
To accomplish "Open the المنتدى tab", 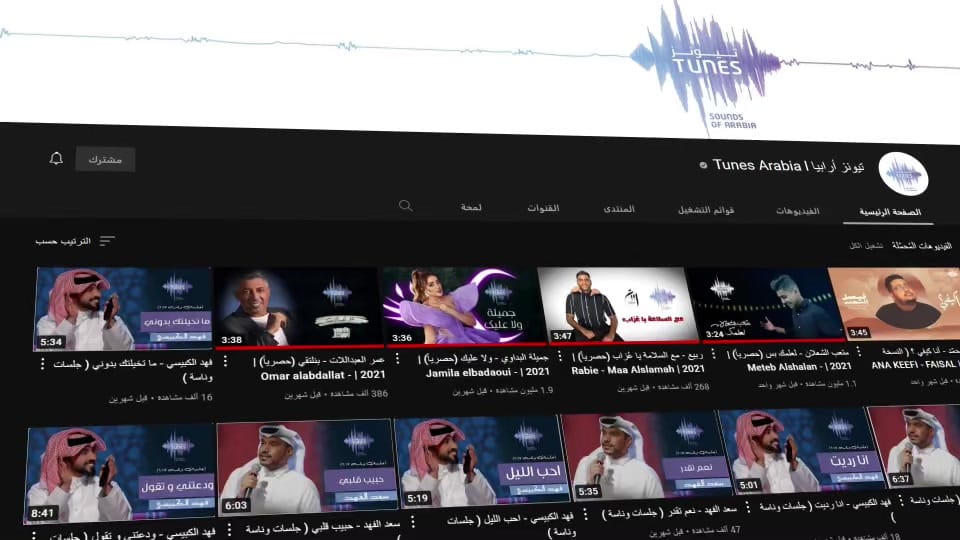I will 619,209.
